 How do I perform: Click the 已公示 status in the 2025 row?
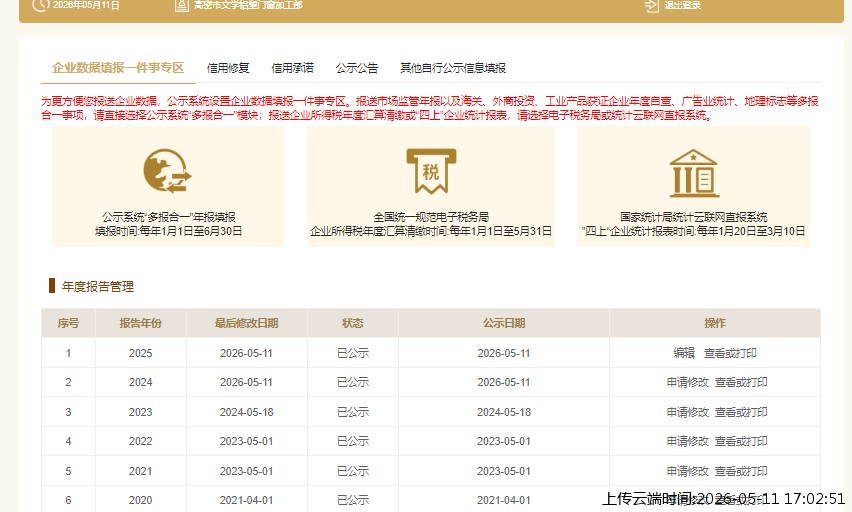point(353,353)
